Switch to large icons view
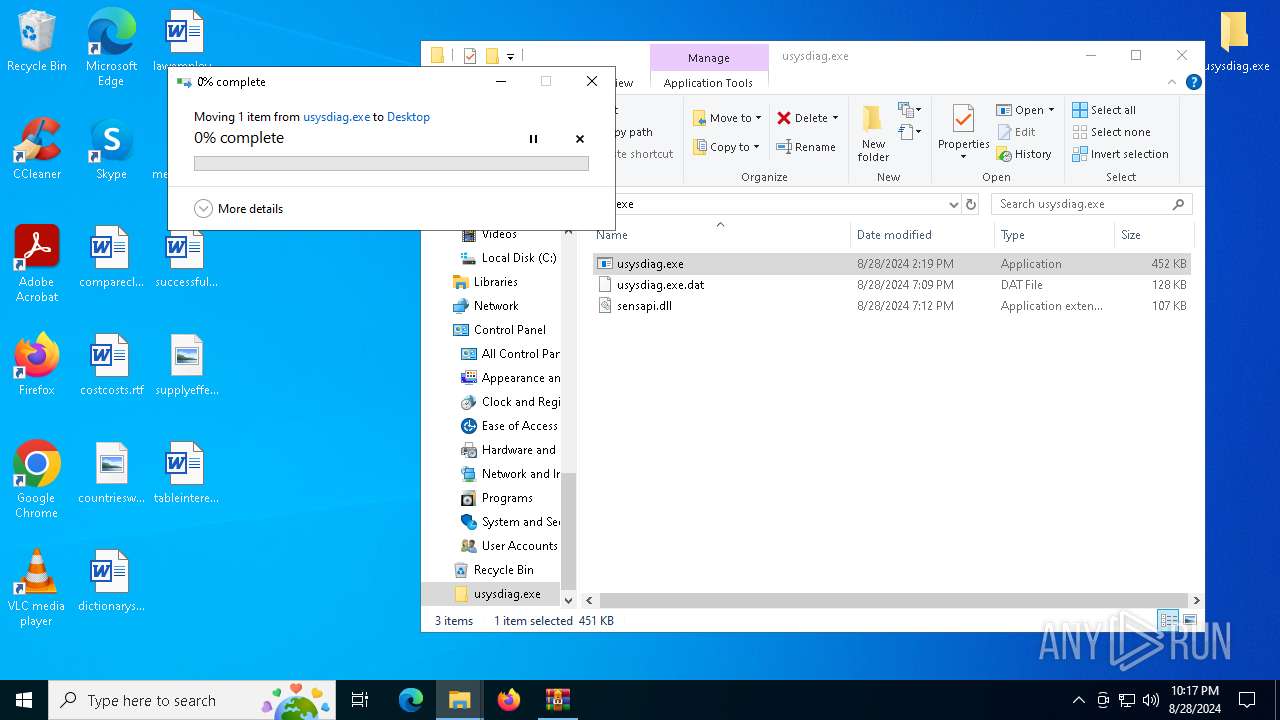 coord(1190,621)
